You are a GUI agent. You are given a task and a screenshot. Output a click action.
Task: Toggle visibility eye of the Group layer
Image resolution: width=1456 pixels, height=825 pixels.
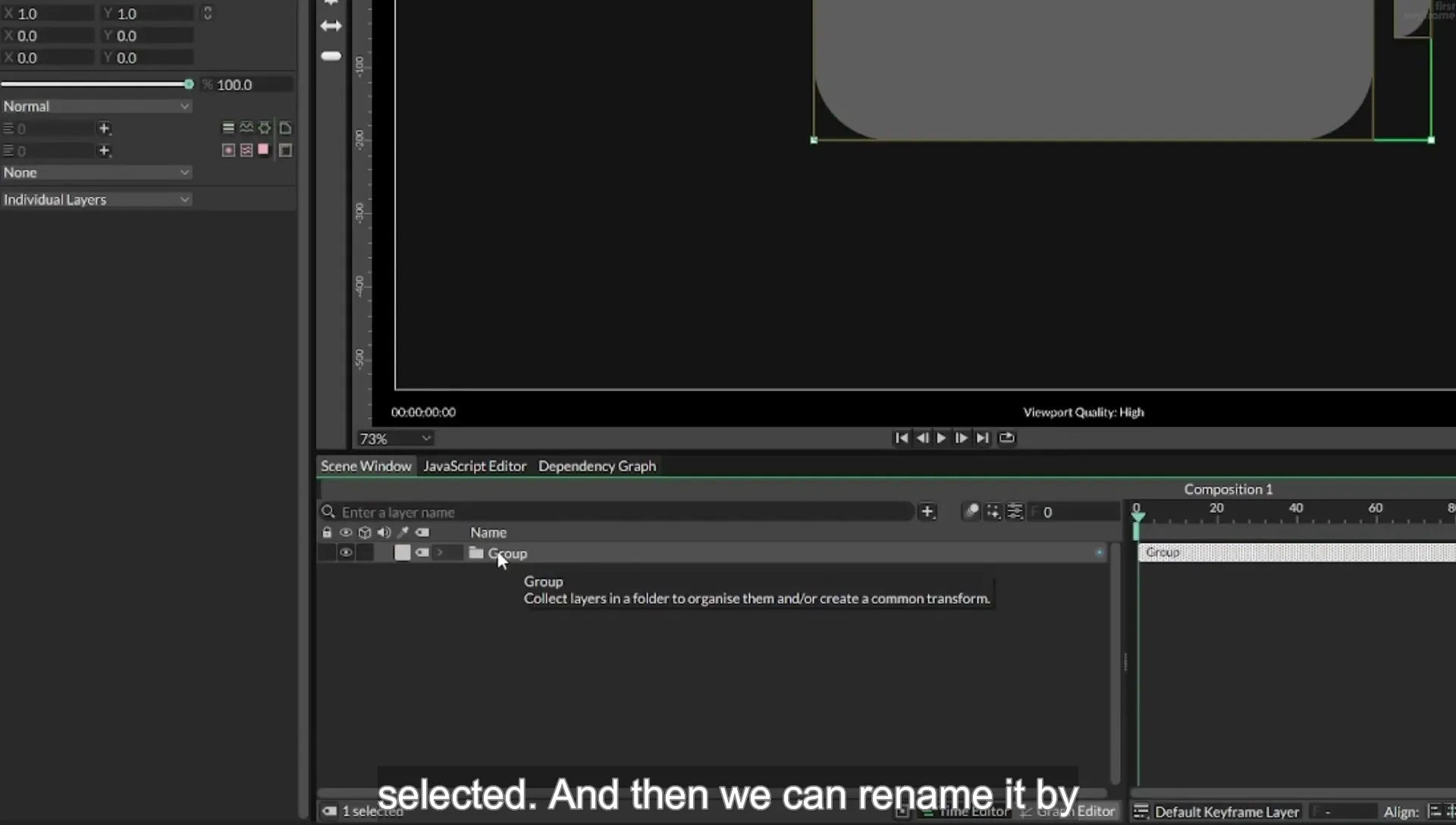click(346, 553)
